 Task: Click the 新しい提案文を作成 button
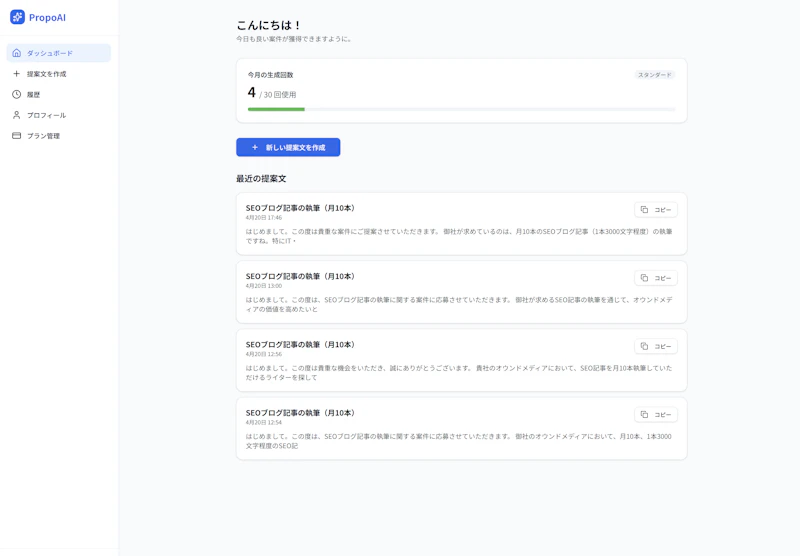tap(288, 147)
